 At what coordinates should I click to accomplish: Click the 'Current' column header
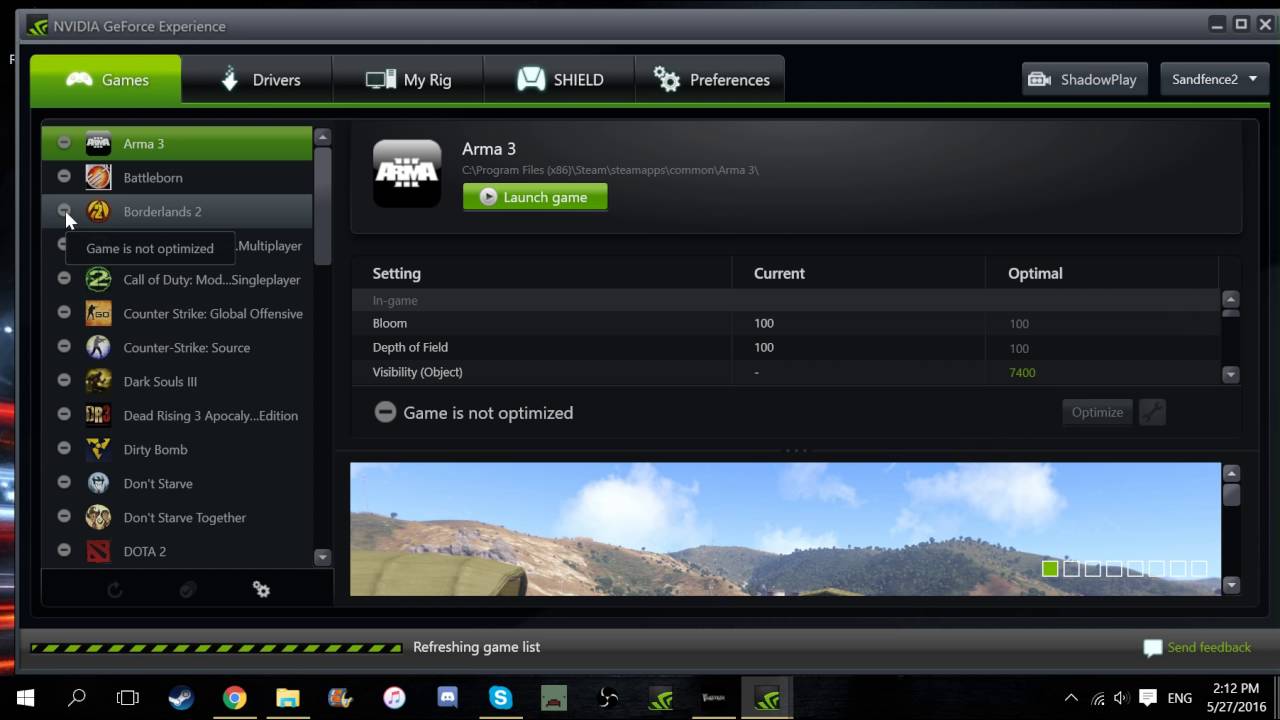[779, 273]
